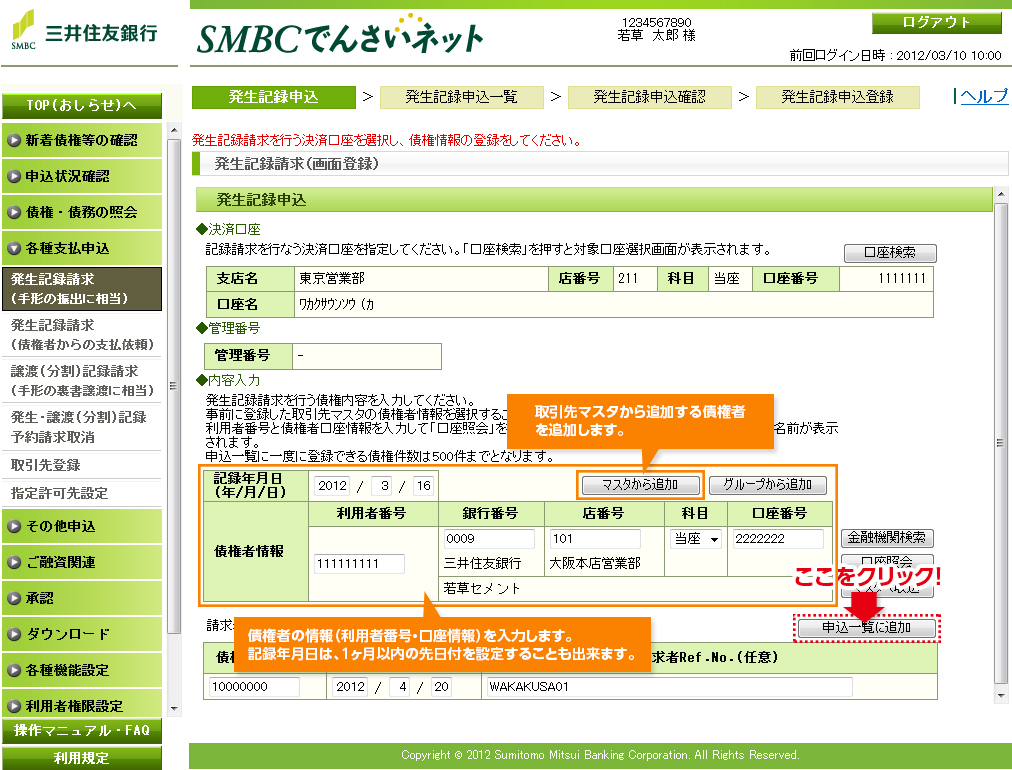Screen dimensions: 1012x770
Task: Click the arrow icon beside 申込状況確認
Action: point(14,176)
